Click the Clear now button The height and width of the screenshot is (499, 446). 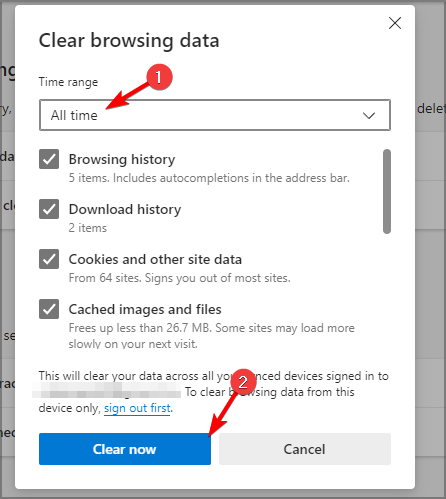[125, 449]
